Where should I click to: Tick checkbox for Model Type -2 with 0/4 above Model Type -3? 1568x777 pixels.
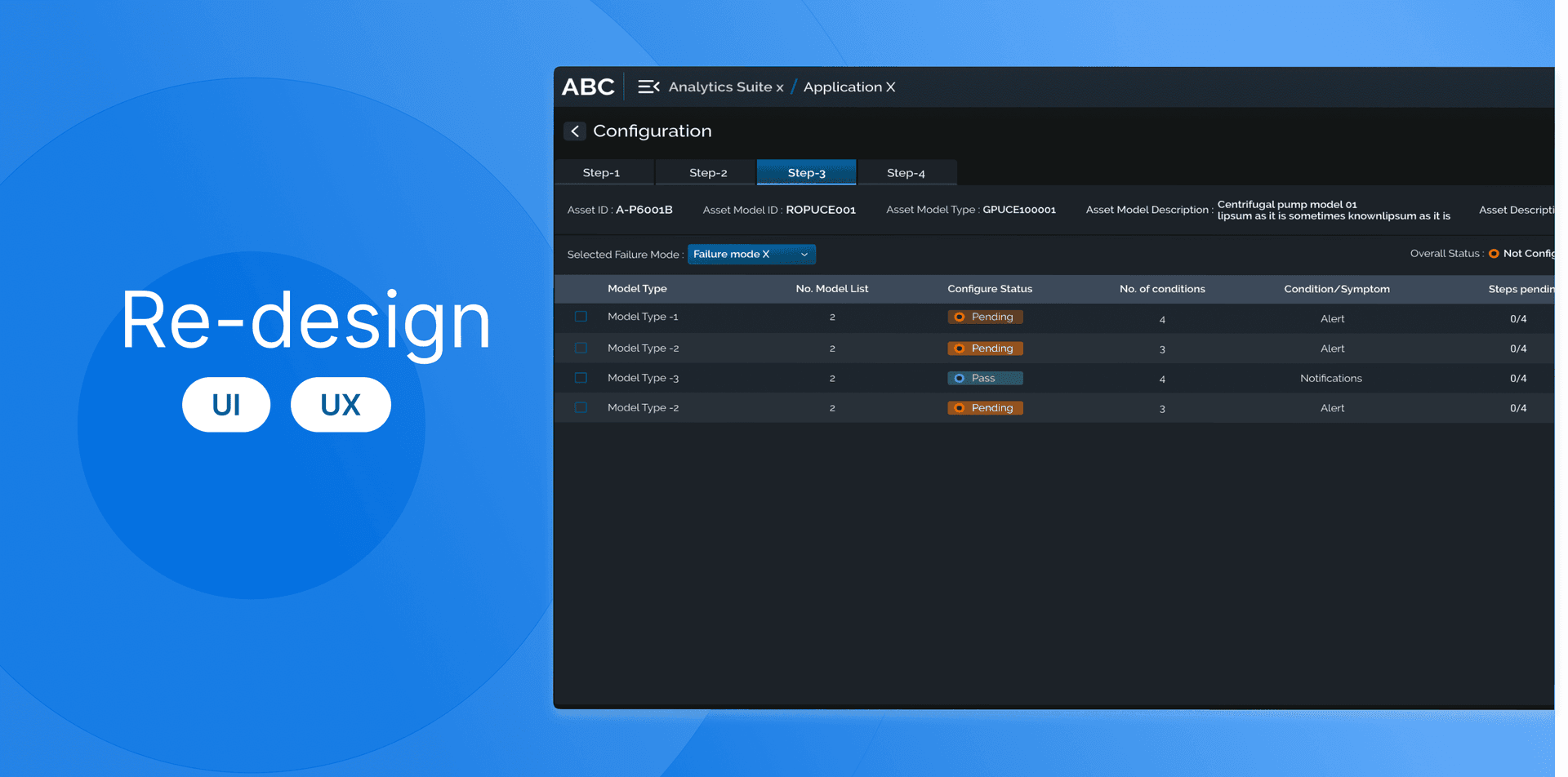coord(581,348)
